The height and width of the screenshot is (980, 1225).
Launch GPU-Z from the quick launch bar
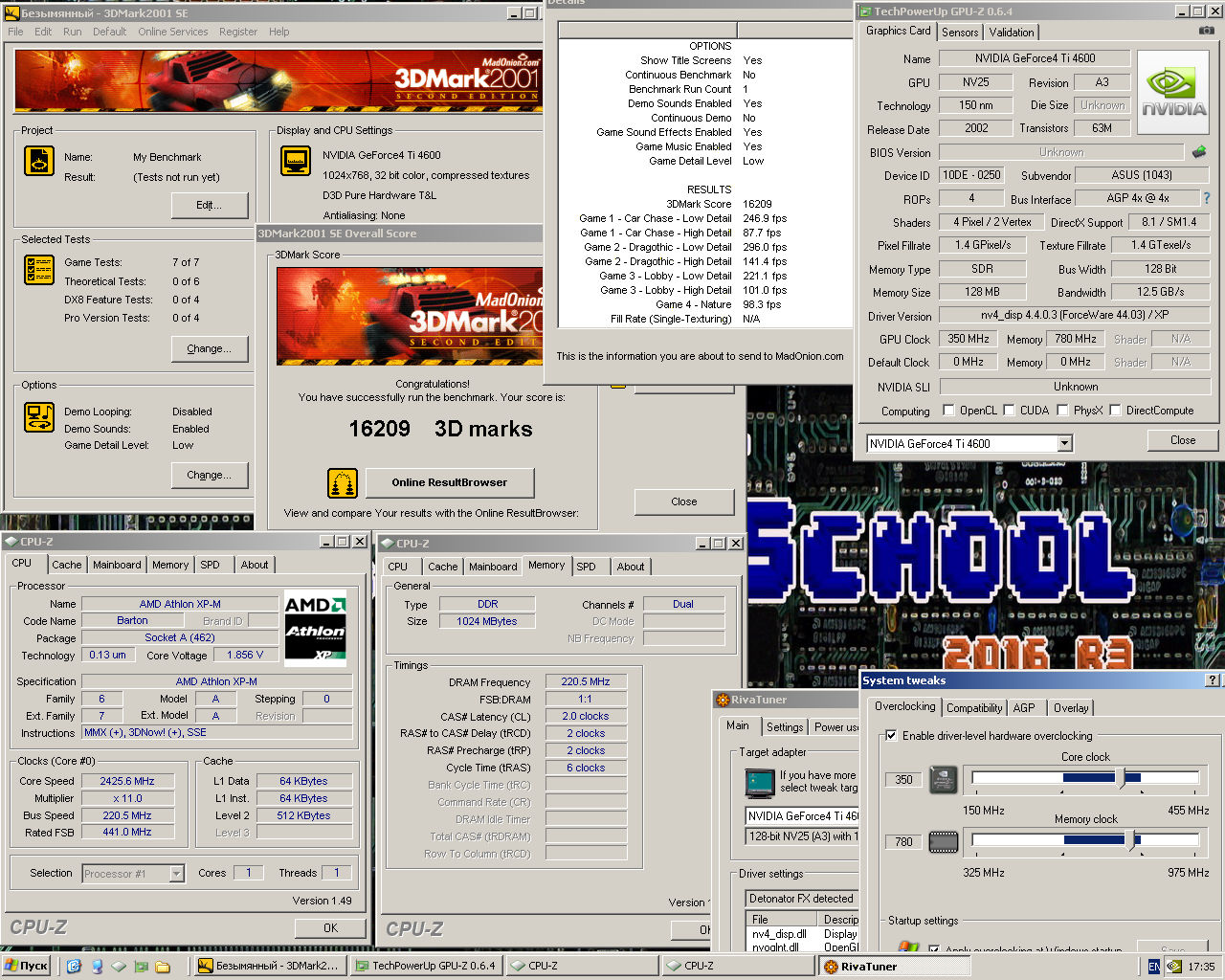tap(141, 966)
